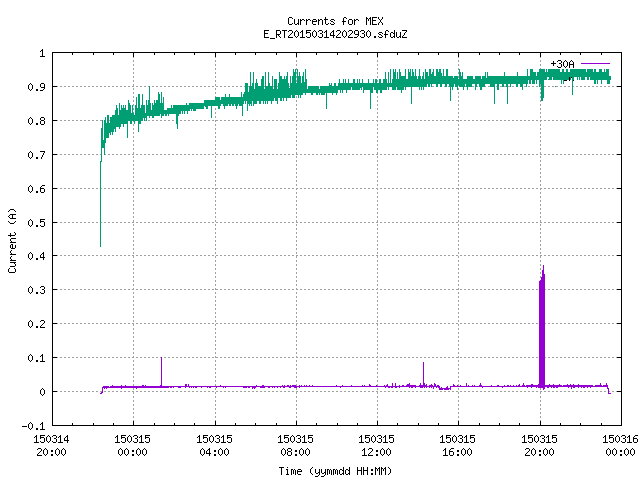The width and height of the screenshot is (640, 480).
Task: Click the y-axis tick value 0
Action: 42,392
